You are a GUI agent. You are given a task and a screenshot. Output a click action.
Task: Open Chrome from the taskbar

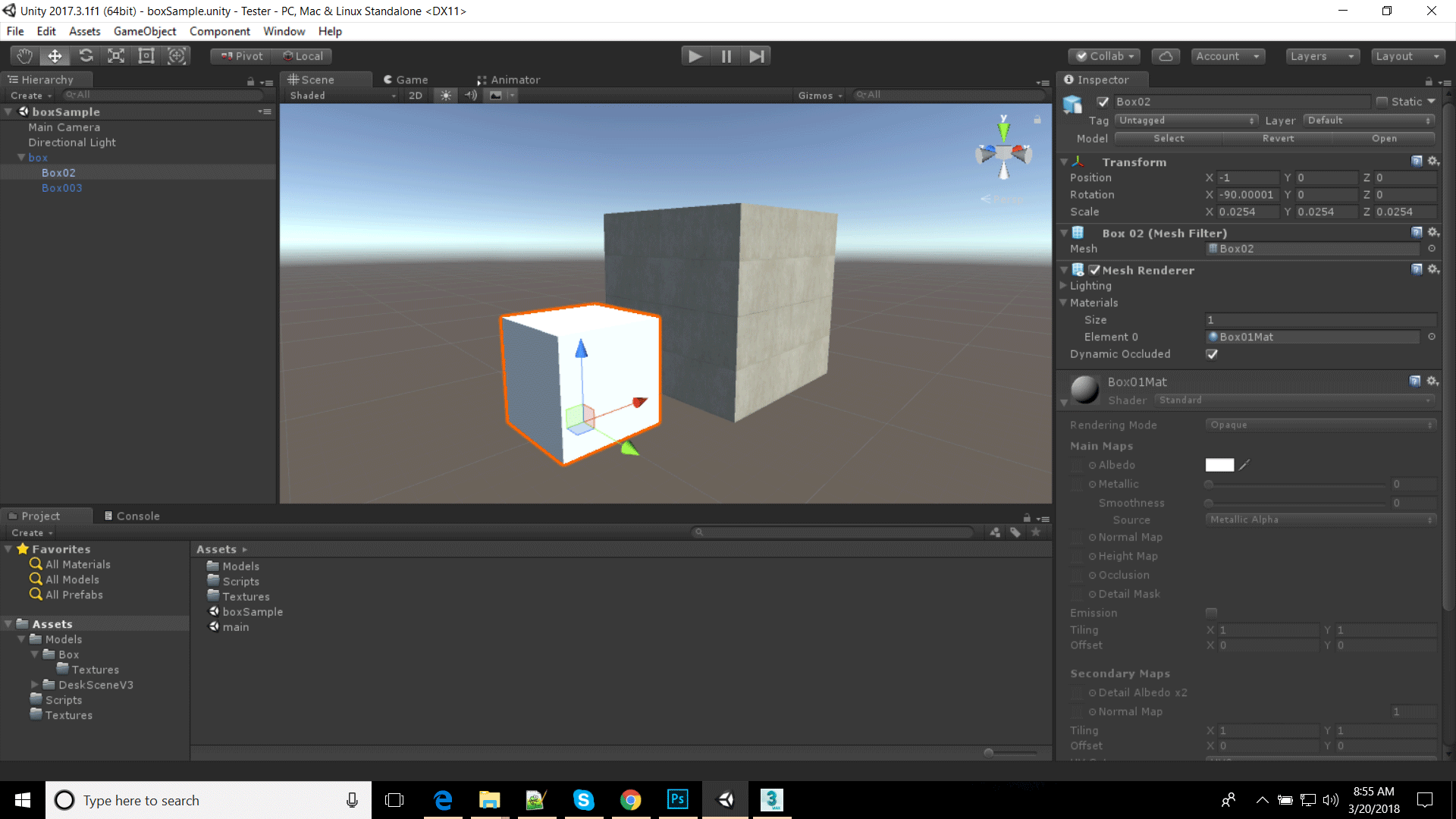coord(630,800)
